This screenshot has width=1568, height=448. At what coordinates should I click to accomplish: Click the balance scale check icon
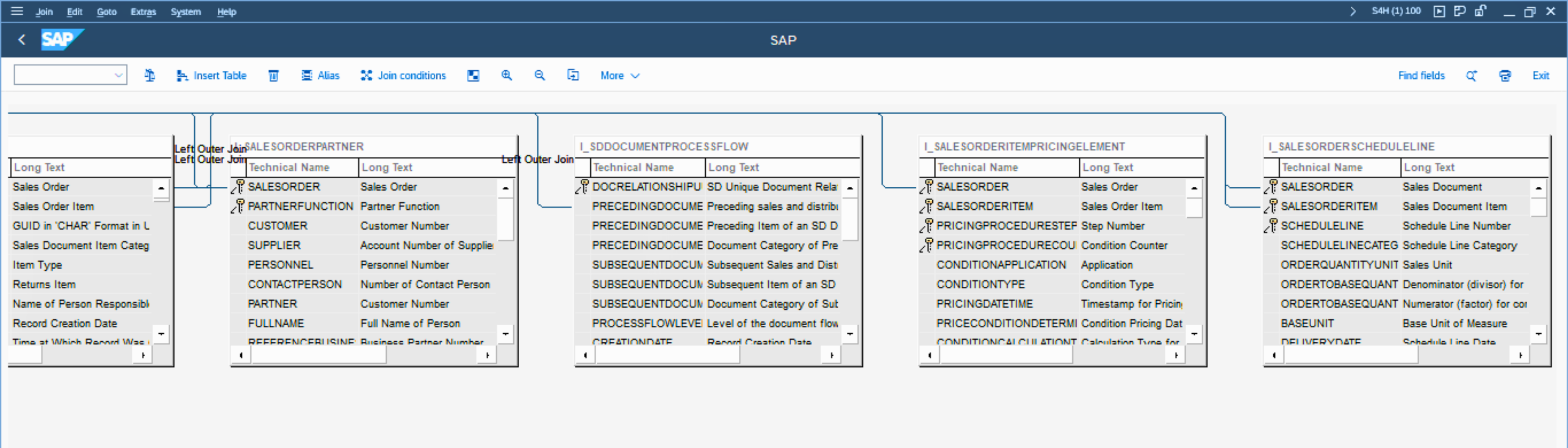(x=149, y=75)
